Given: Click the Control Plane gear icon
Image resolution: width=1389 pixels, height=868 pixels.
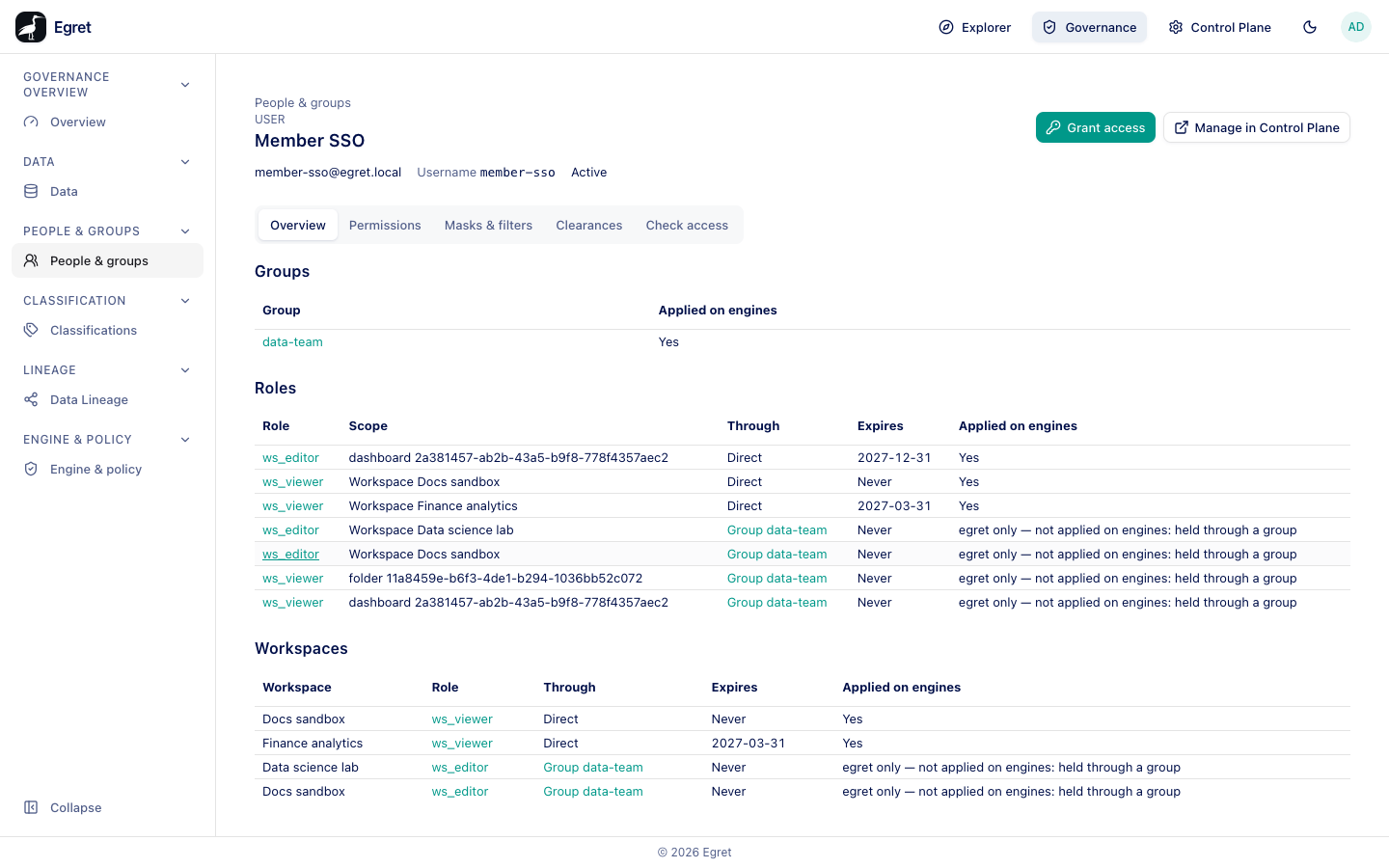Looking at the screenshot, I should tap(1176, 27).
